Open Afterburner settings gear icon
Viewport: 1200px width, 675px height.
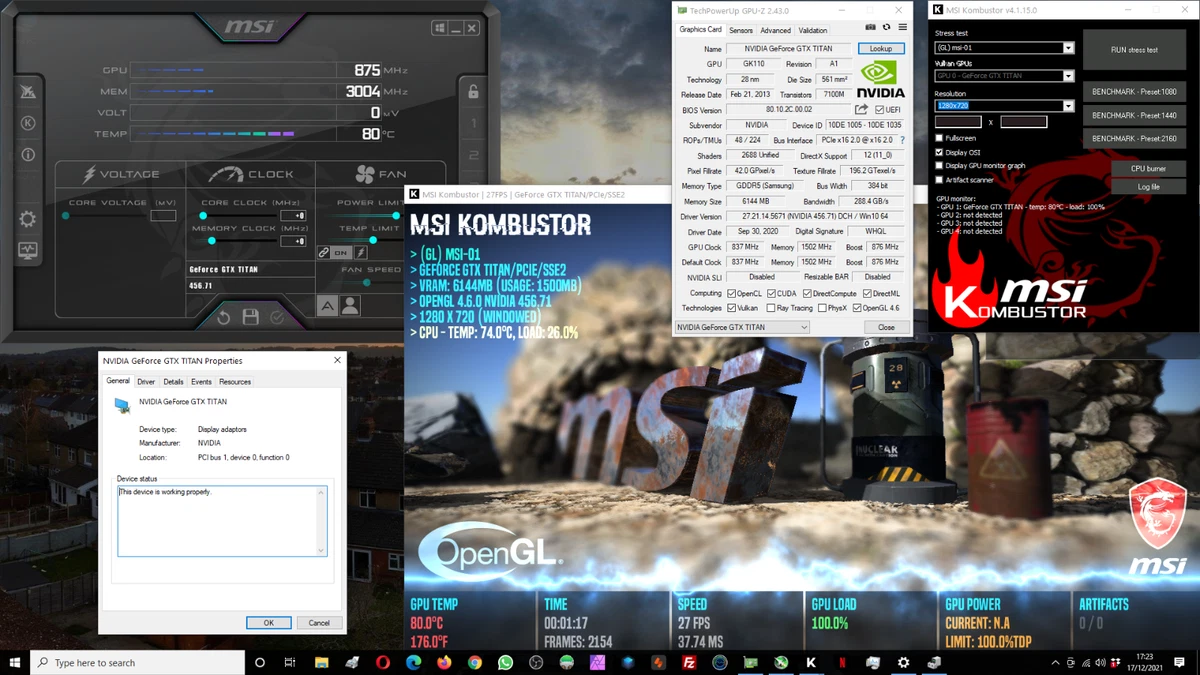click(x=28, y=219)
